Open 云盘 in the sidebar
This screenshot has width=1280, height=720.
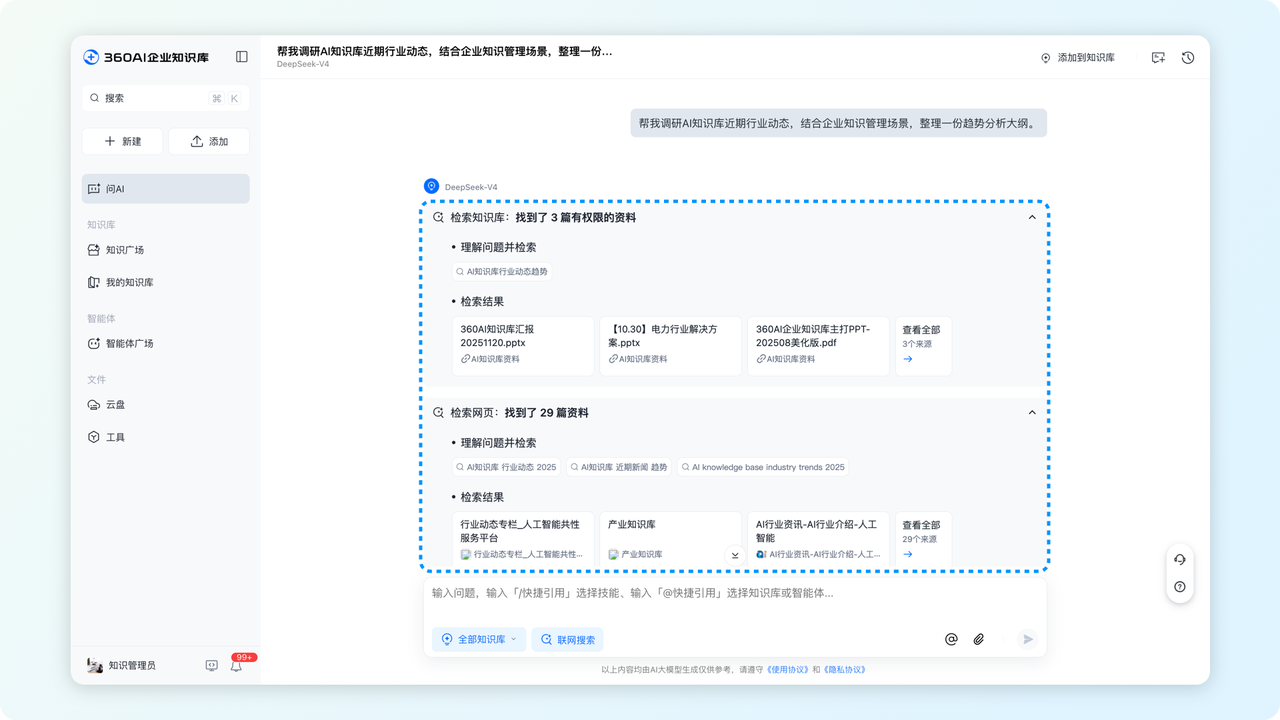[166, 405]
